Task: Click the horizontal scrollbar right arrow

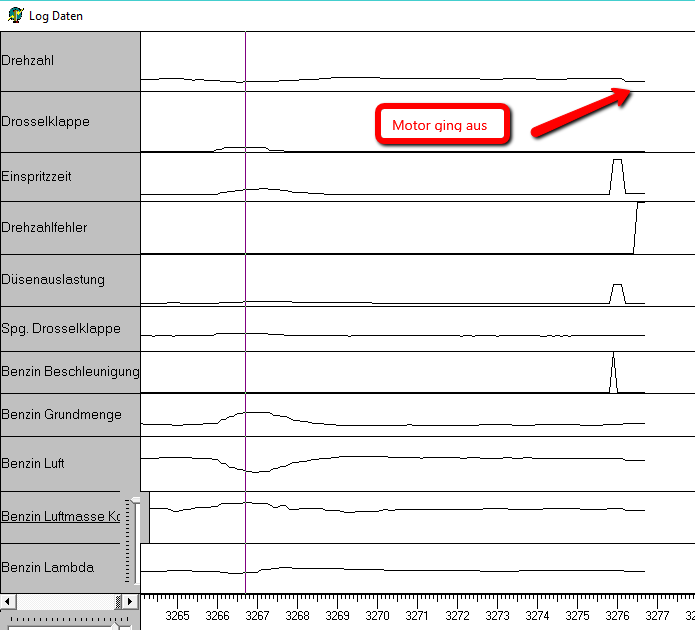Action: tap(131, 601)
